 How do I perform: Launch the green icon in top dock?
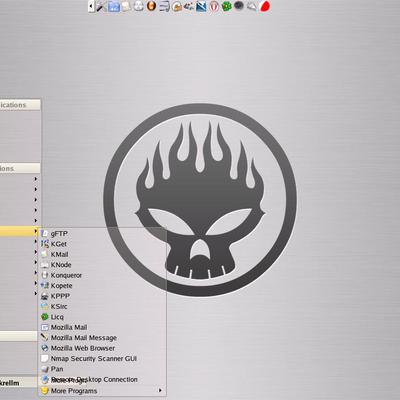click(227, 6)
